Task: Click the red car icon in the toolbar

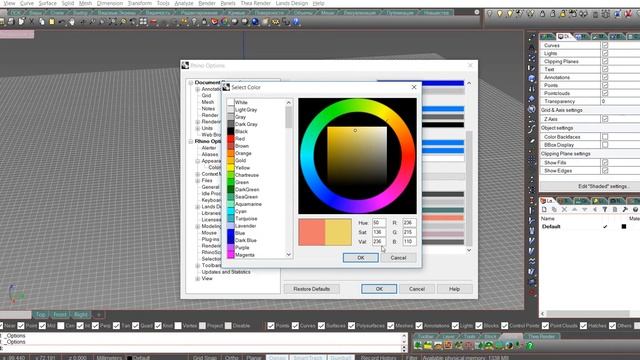Action: tap(153, 21)
